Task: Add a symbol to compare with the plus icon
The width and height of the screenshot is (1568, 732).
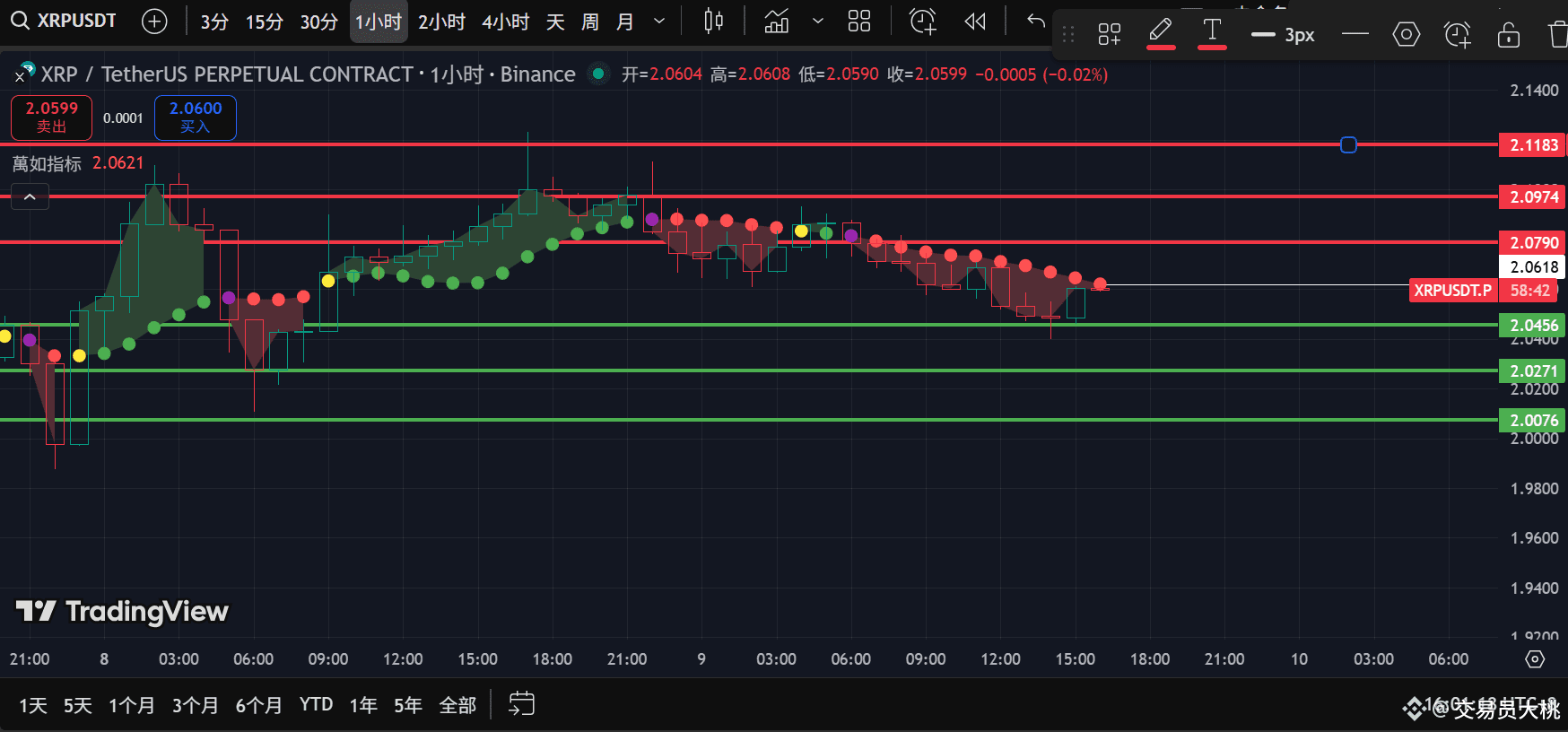Action: 154,22
